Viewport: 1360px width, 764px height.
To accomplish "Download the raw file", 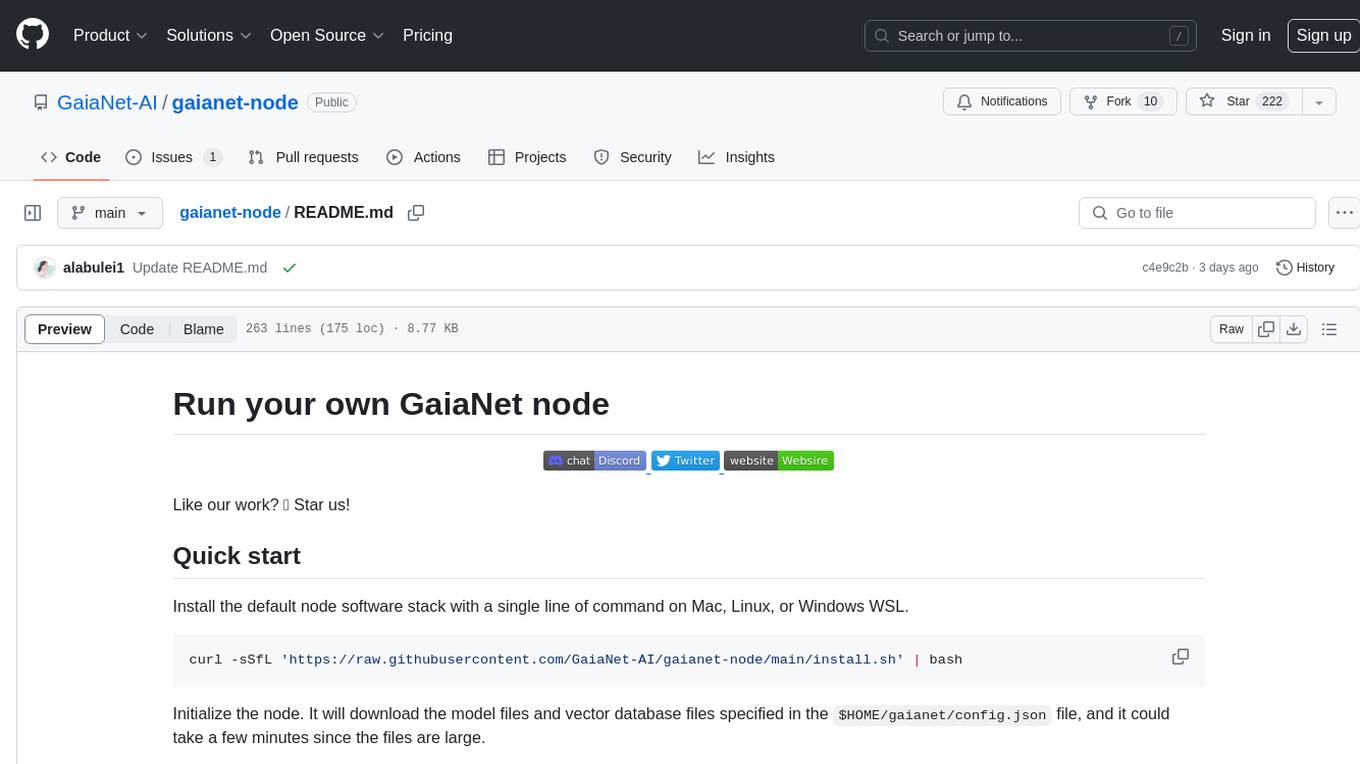I will tap(1294, 329).
